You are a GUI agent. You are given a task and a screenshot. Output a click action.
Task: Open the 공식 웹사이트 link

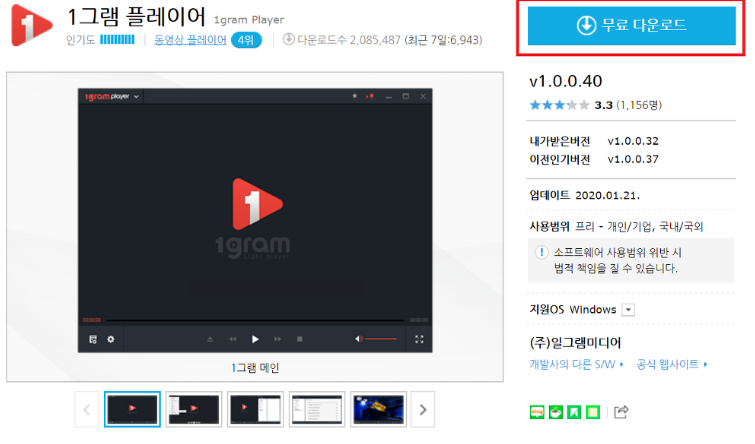[x=672, y=365]
